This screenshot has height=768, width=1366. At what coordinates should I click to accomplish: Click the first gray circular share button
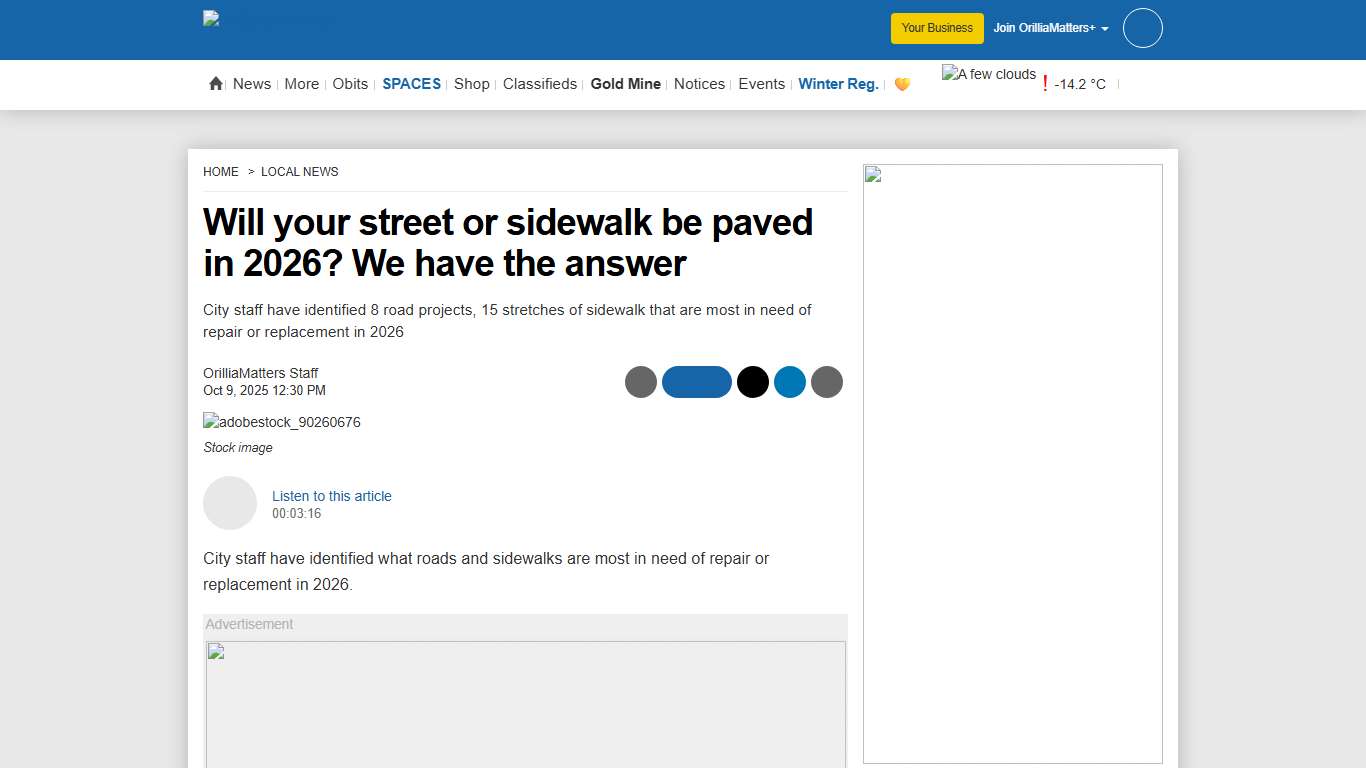(x=641, y=382)
